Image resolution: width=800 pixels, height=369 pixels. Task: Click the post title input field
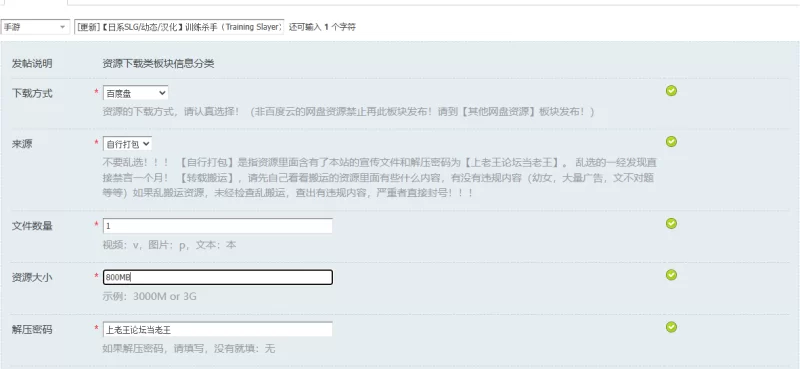click(179, 27)
